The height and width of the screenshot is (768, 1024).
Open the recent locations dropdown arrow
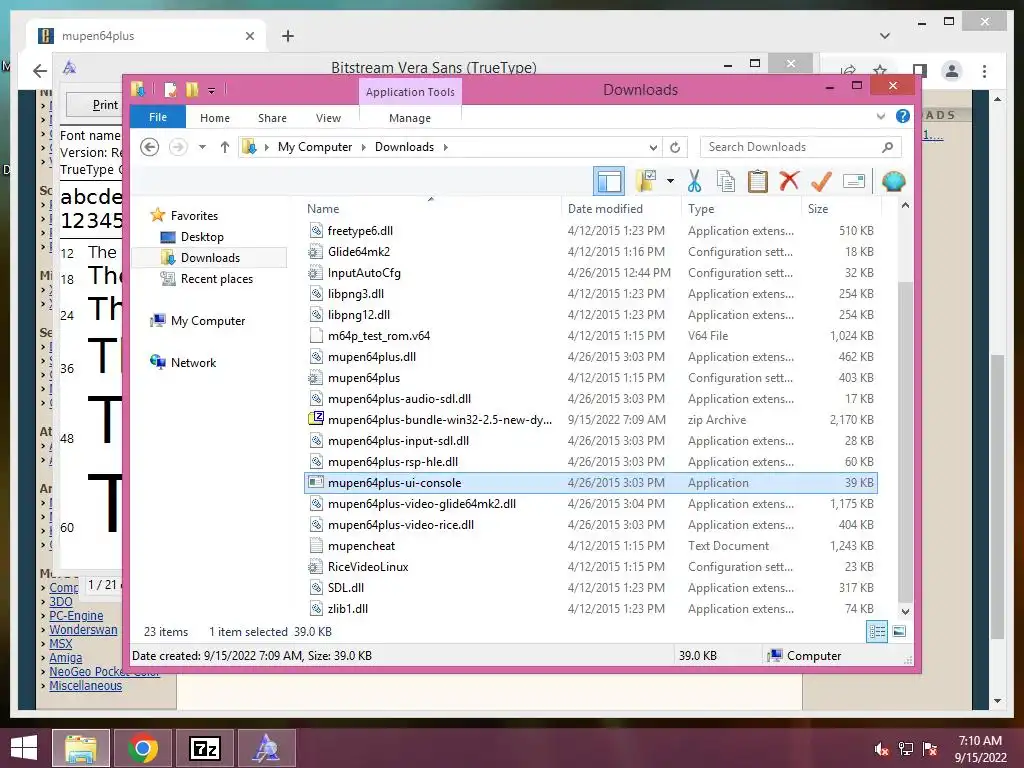tap(202, 147)
